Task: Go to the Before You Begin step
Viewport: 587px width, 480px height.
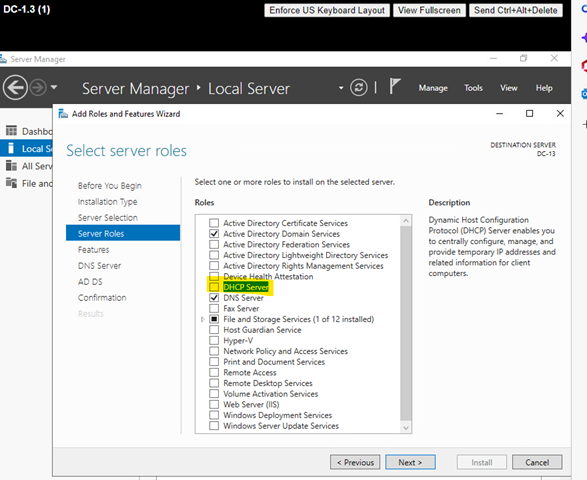Action: click(110, 186)
